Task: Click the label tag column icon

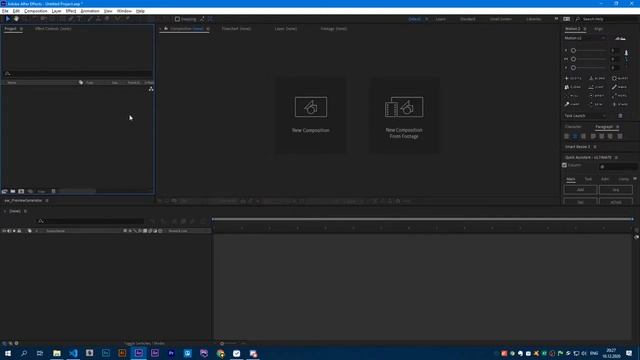Action: 81,82
